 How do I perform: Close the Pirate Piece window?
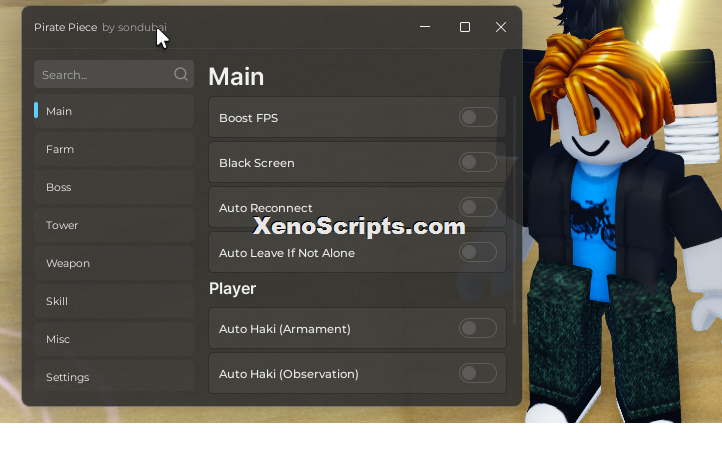tap(501, 27)
